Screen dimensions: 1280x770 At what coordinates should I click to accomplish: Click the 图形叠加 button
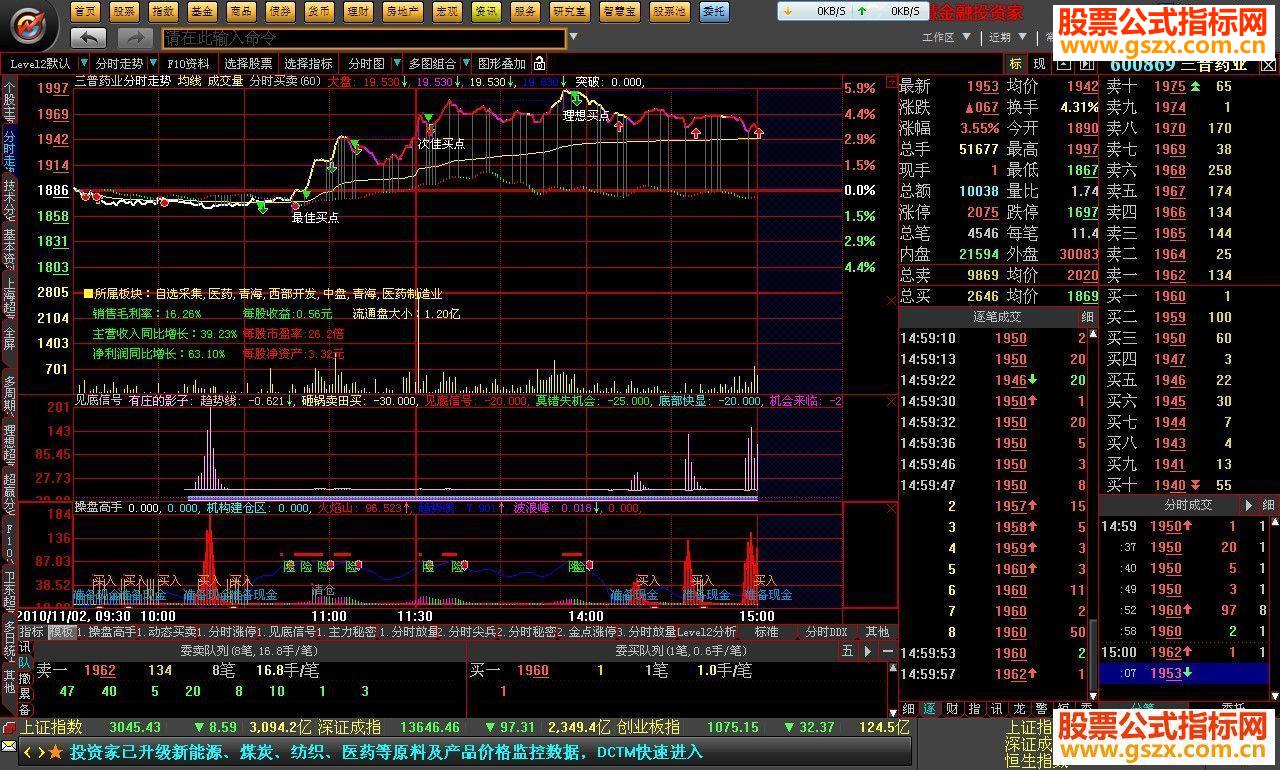click(x=502, y=64)
